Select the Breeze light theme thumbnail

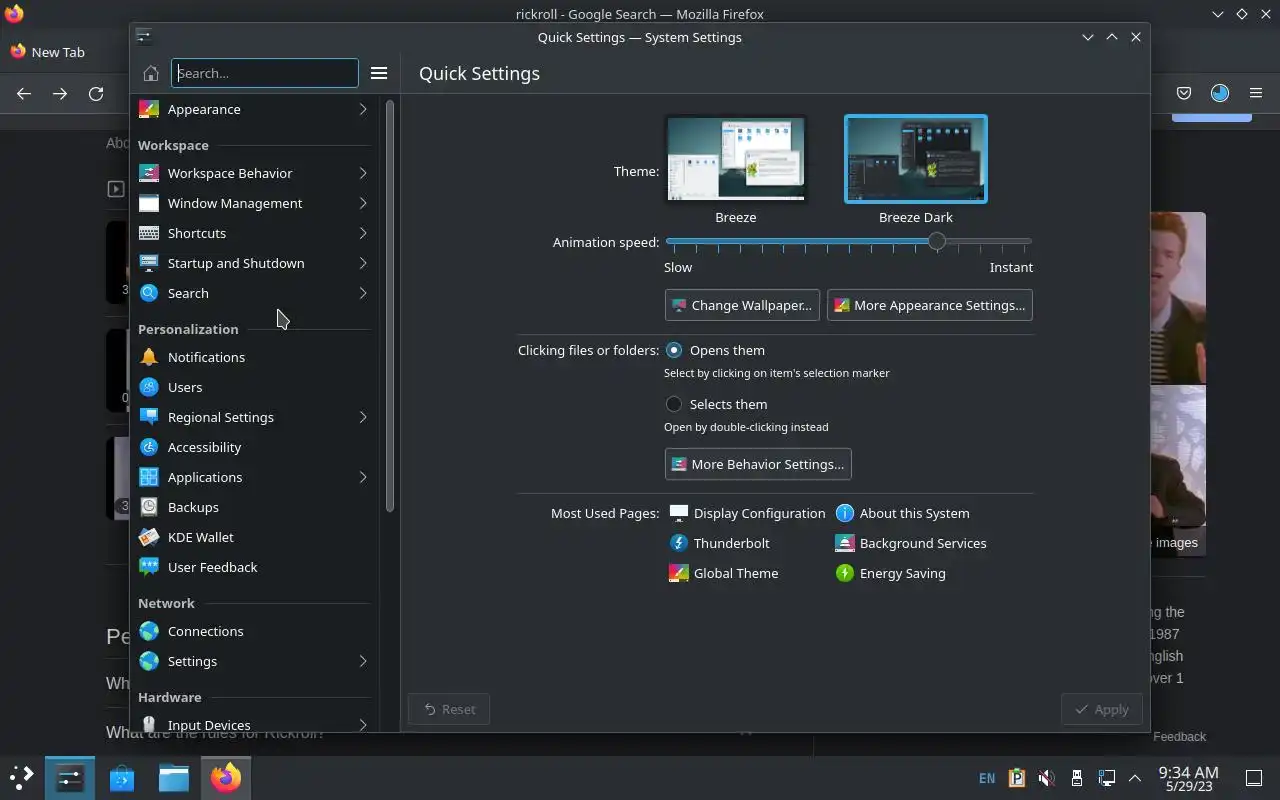pyautogui.click(x=736, y=159)
